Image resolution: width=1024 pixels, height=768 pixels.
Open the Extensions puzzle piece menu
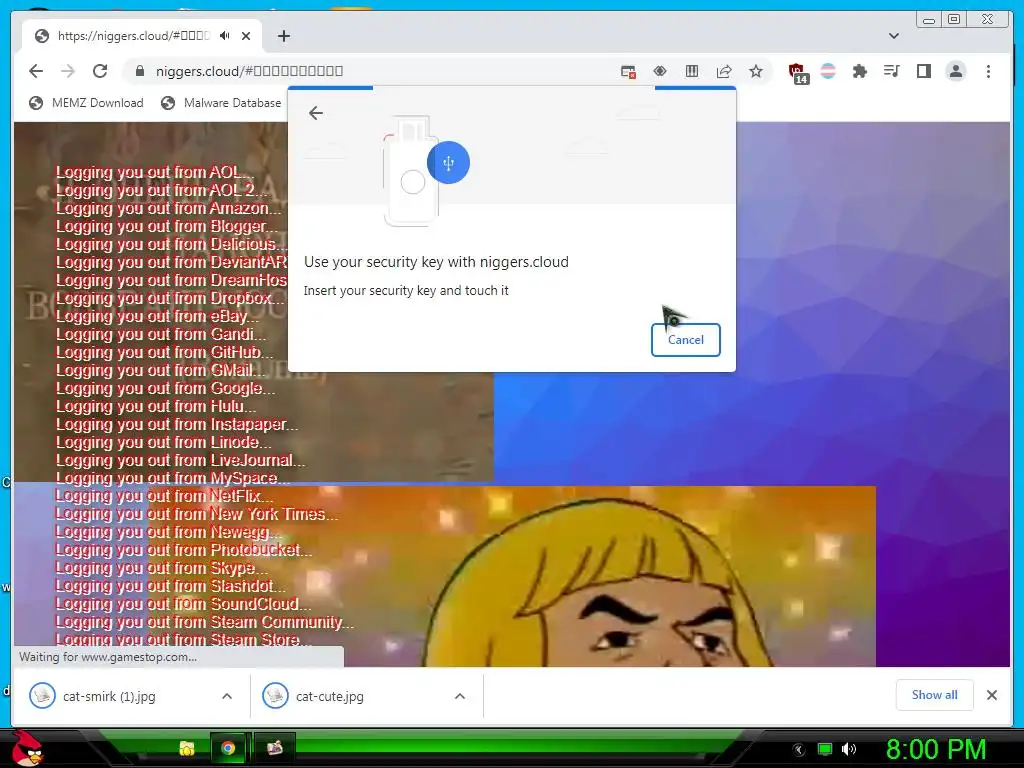[x=860, y=71]
